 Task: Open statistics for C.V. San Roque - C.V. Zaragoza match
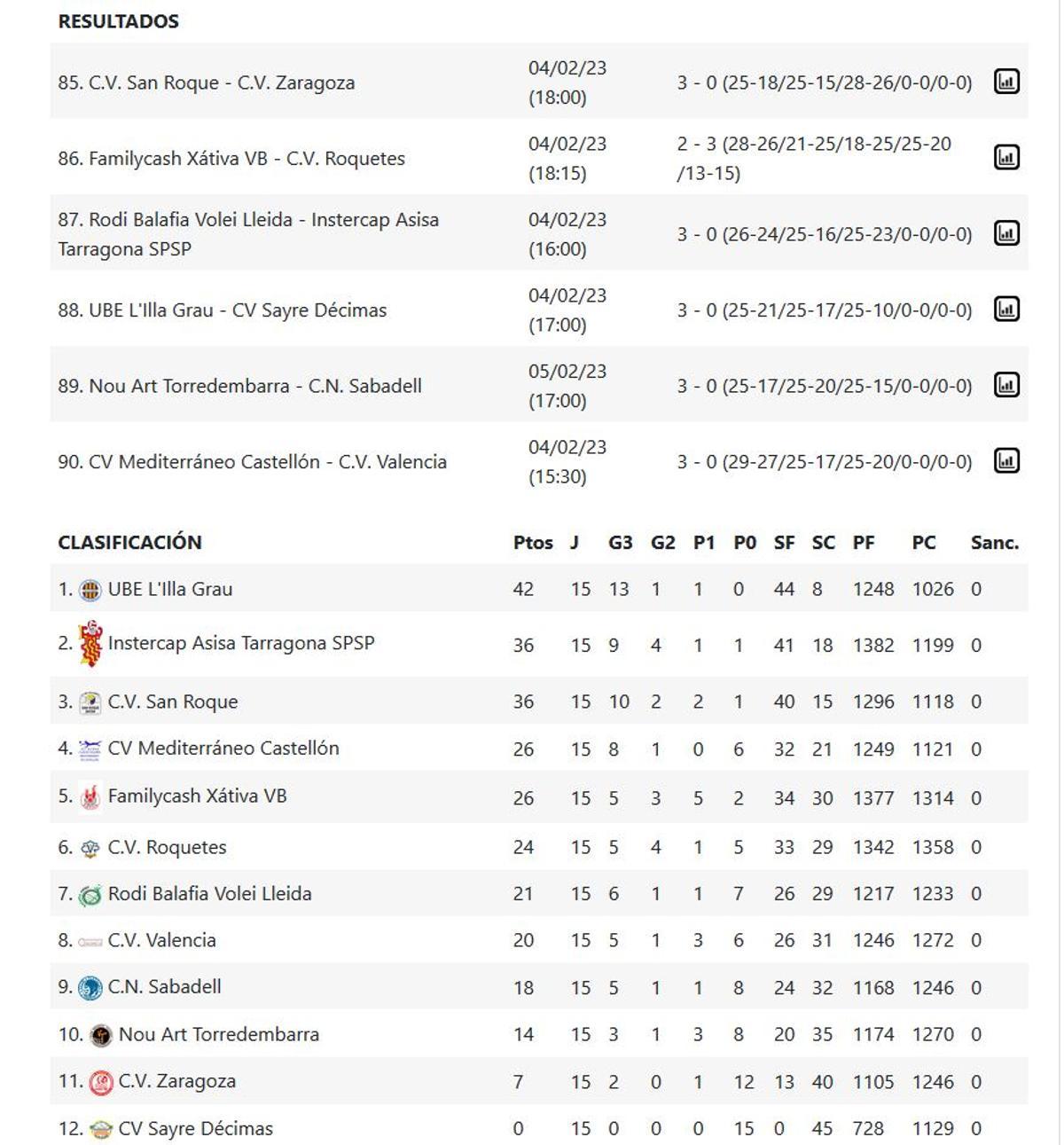1005,82
